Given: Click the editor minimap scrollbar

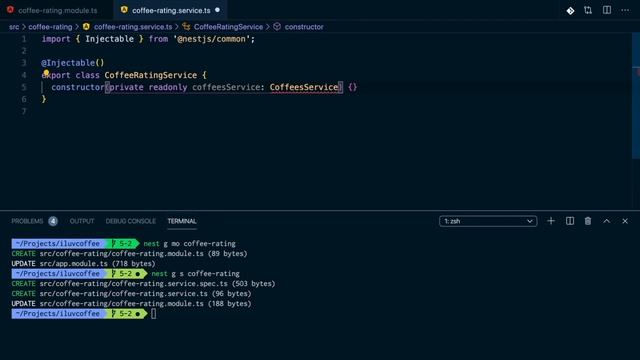Looking at the screenshot, I should tap(636, 96).
